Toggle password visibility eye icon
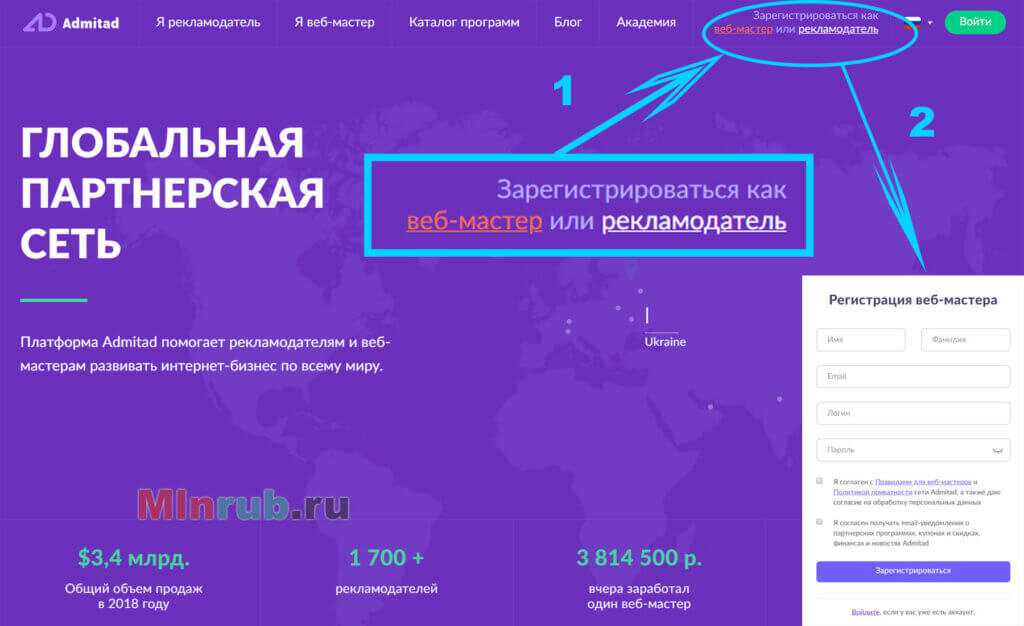This screenshot has width=1024, height=626. click(997, 450)
